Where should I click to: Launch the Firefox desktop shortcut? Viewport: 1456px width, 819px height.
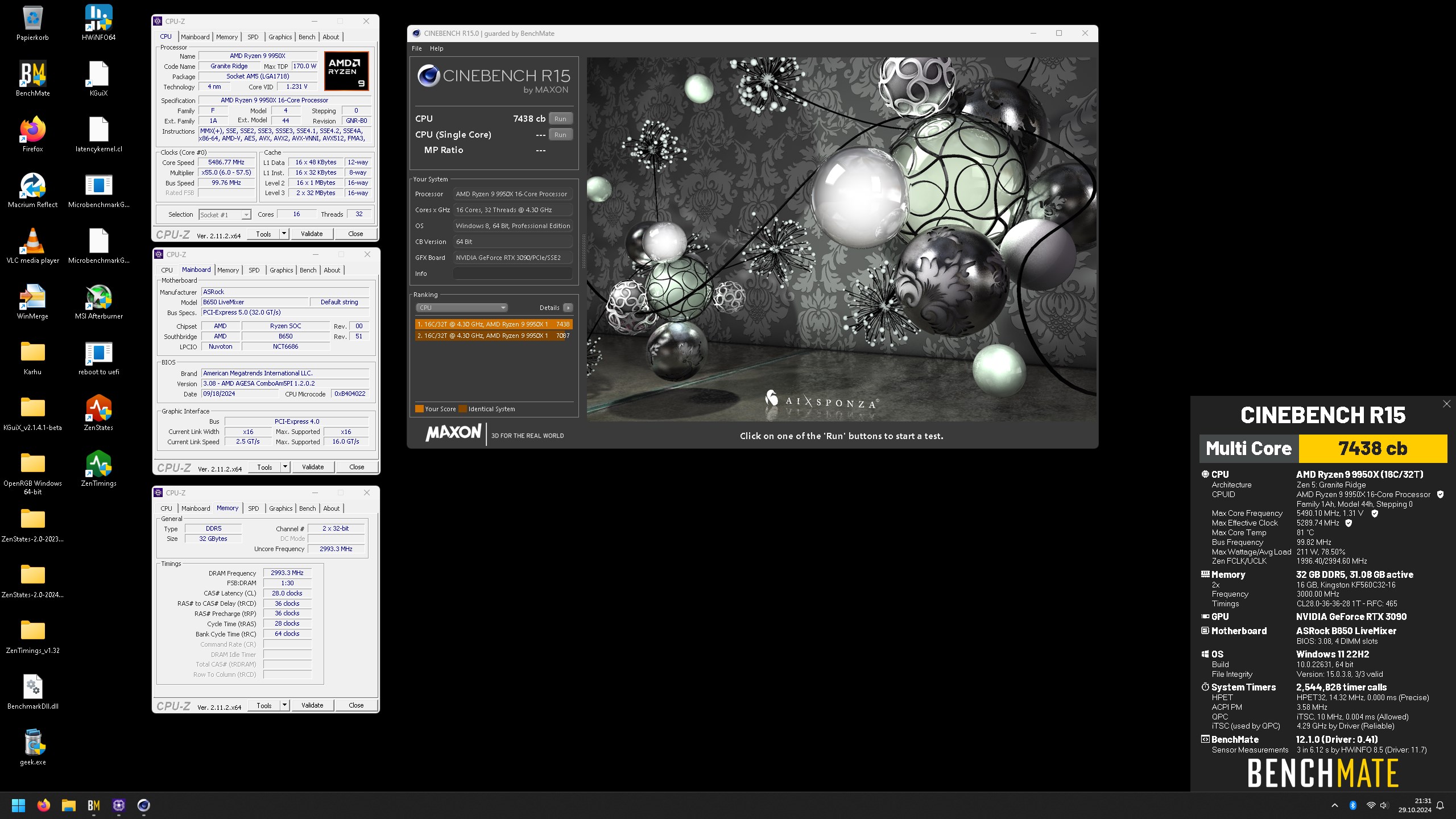(x=32, y=134)
